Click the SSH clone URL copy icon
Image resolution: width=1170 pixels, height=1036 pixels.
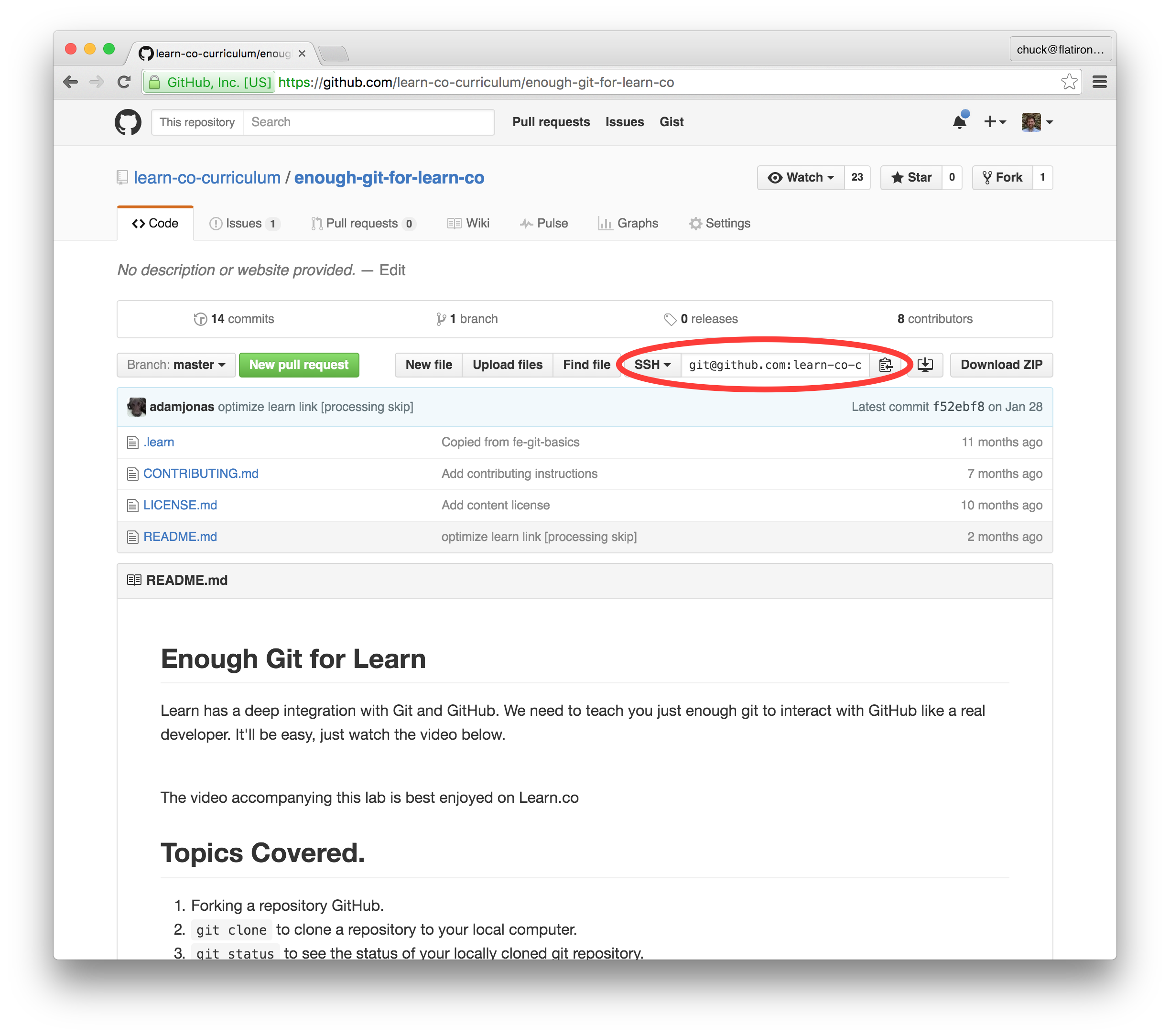tap(884, 365)
